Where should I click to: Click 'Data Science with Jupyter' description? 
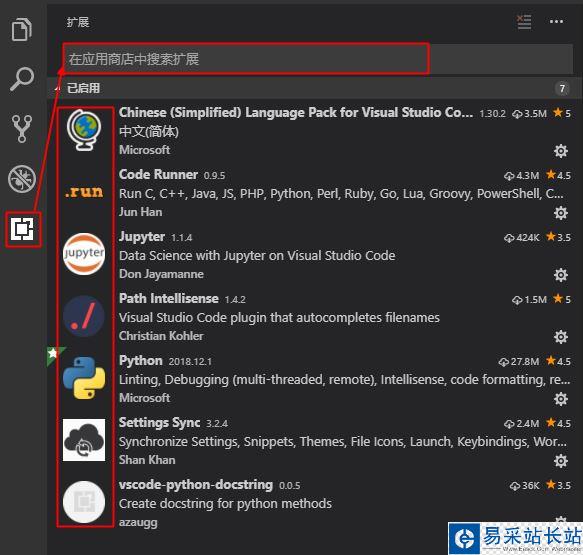tap(257, 256)
